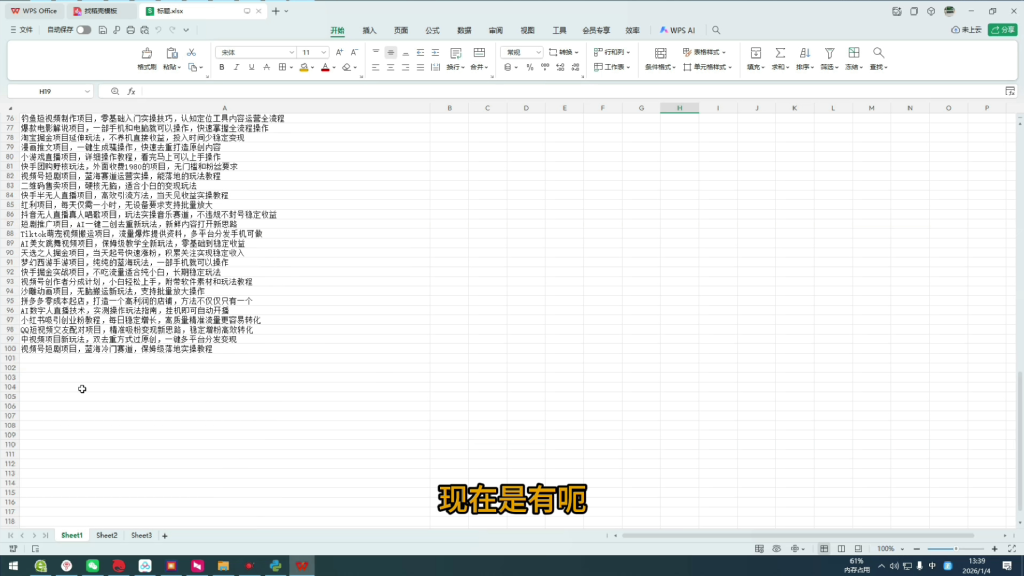Select the AutoSum (求和) icon

(780, 53)
